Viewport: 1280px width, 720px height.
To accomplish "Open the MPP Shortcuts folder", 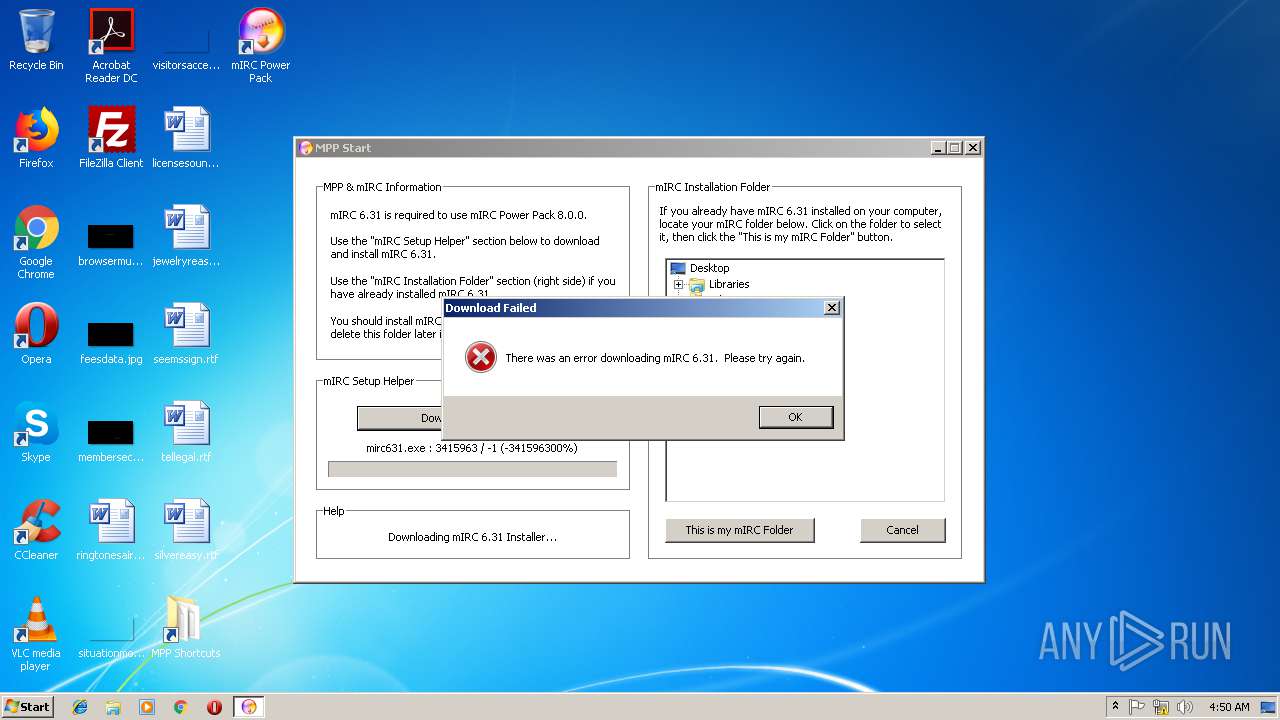I will point(186,628).
